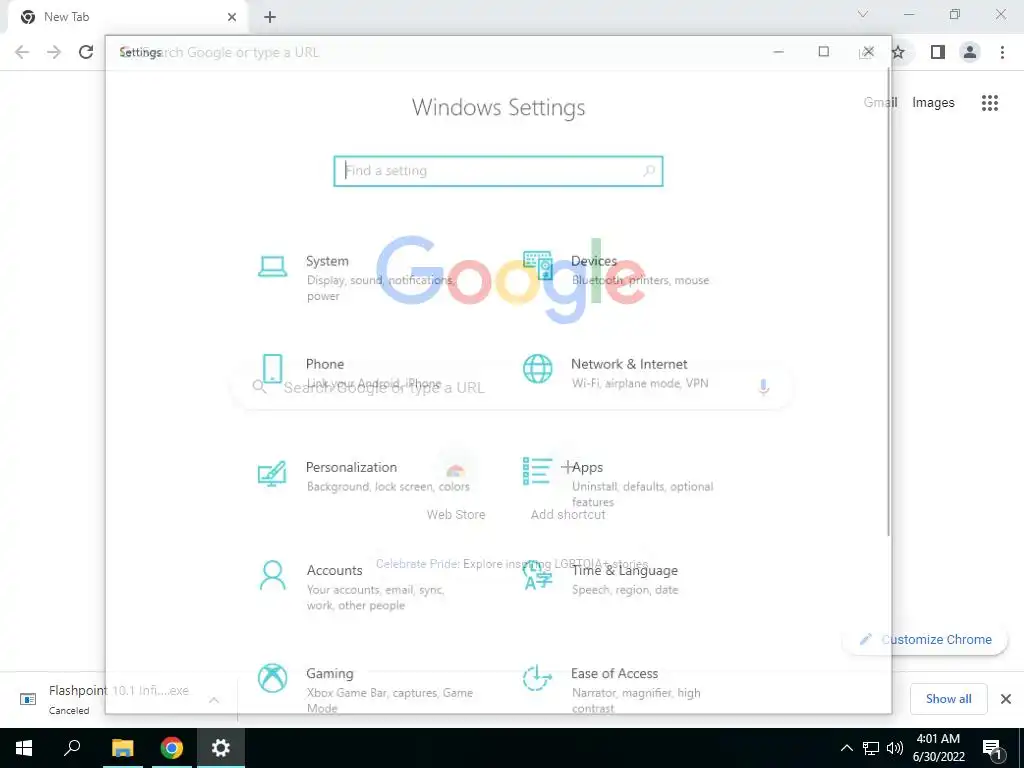
Task: Select the New Tab tab in Chrome
Action: (127, 17)
